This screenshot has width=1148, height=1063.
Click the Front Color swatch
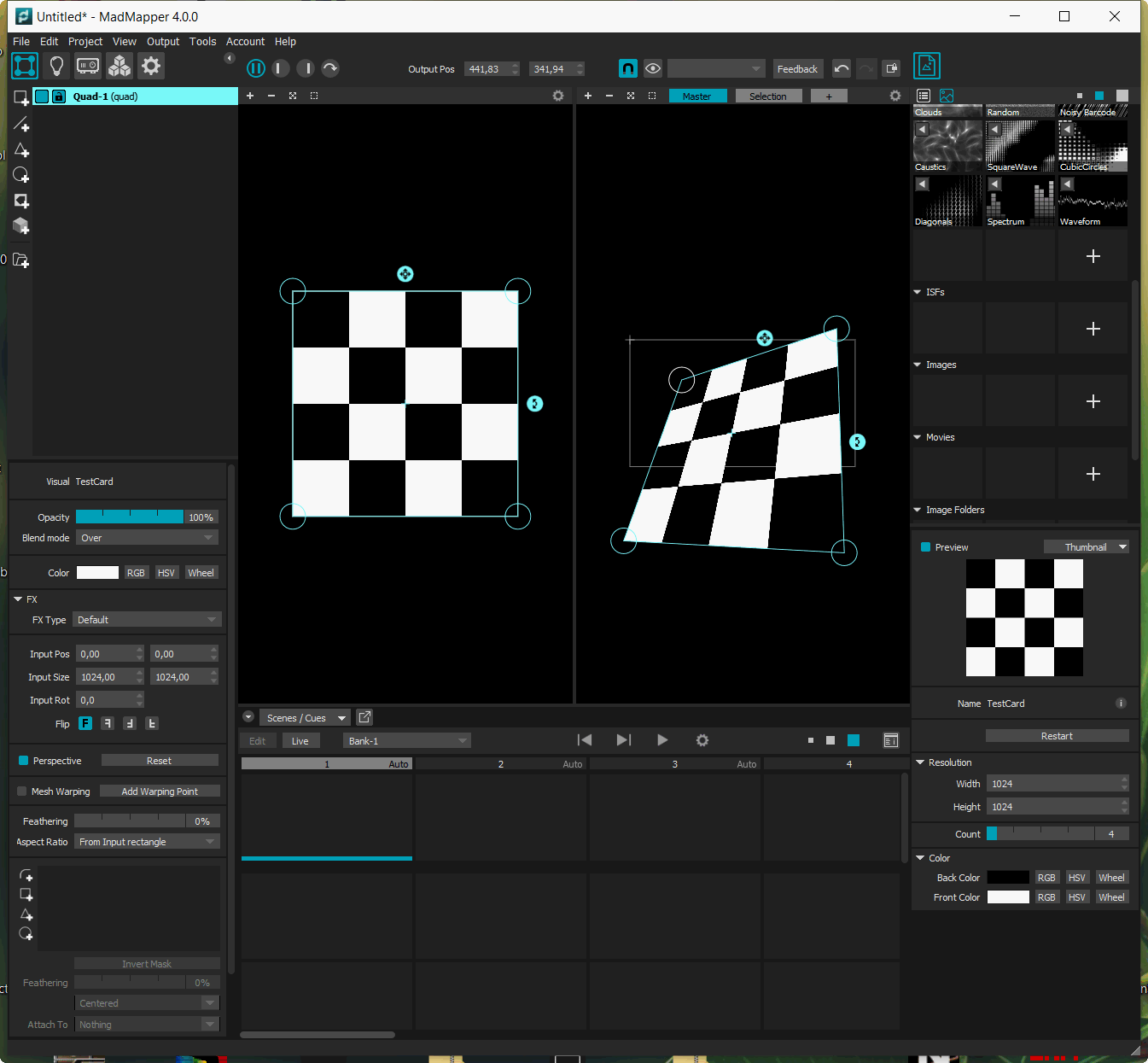point(1008,897)
